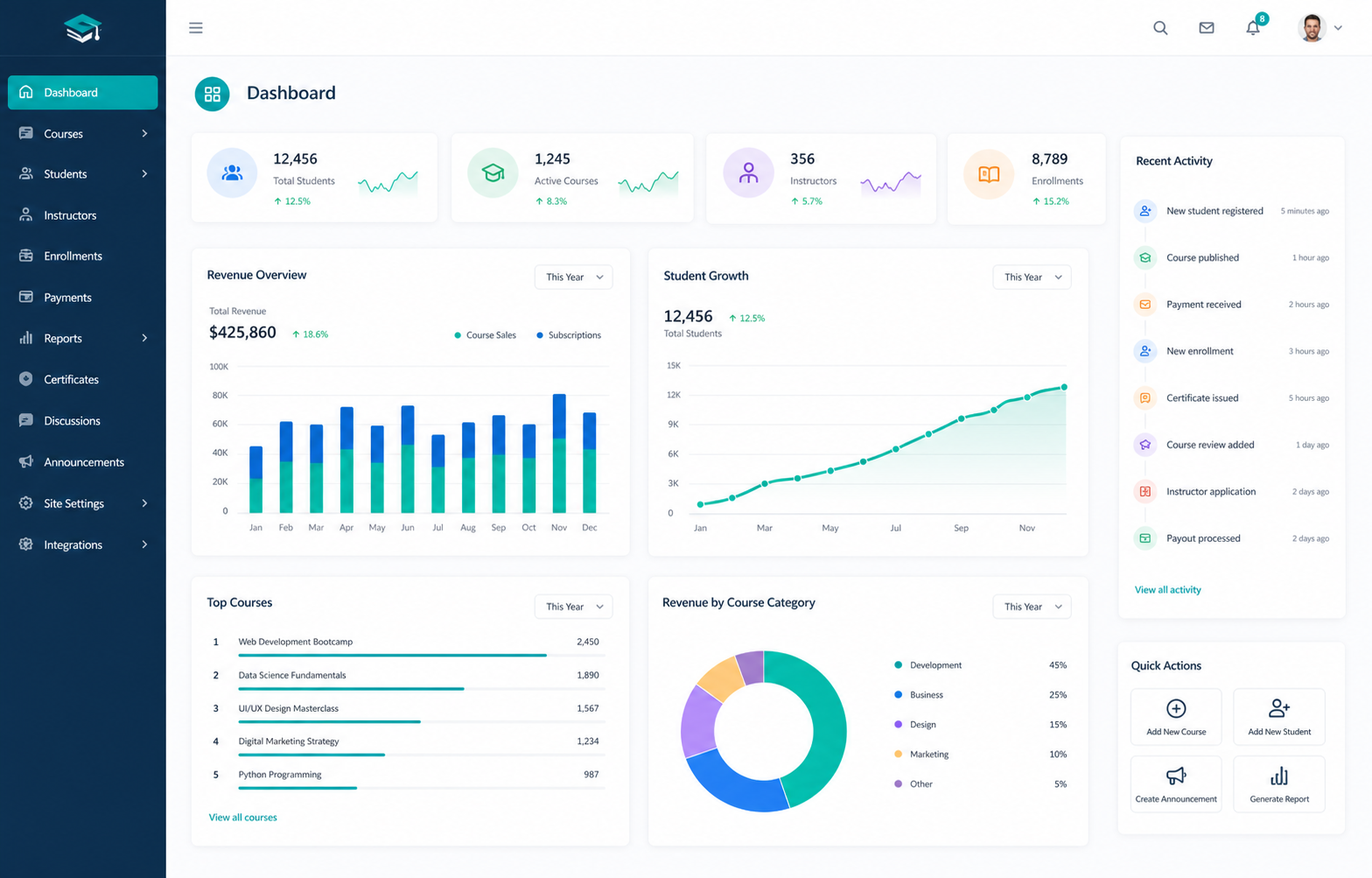Click the Students sidebar icon
The width and height of the screenshot is (1372, 878).
click(26, 173)
